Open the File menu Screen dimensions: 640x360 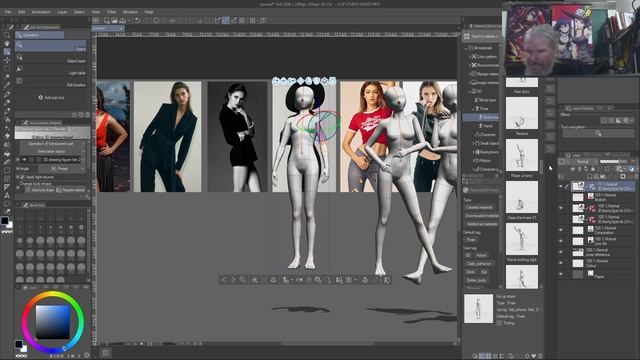8,12
